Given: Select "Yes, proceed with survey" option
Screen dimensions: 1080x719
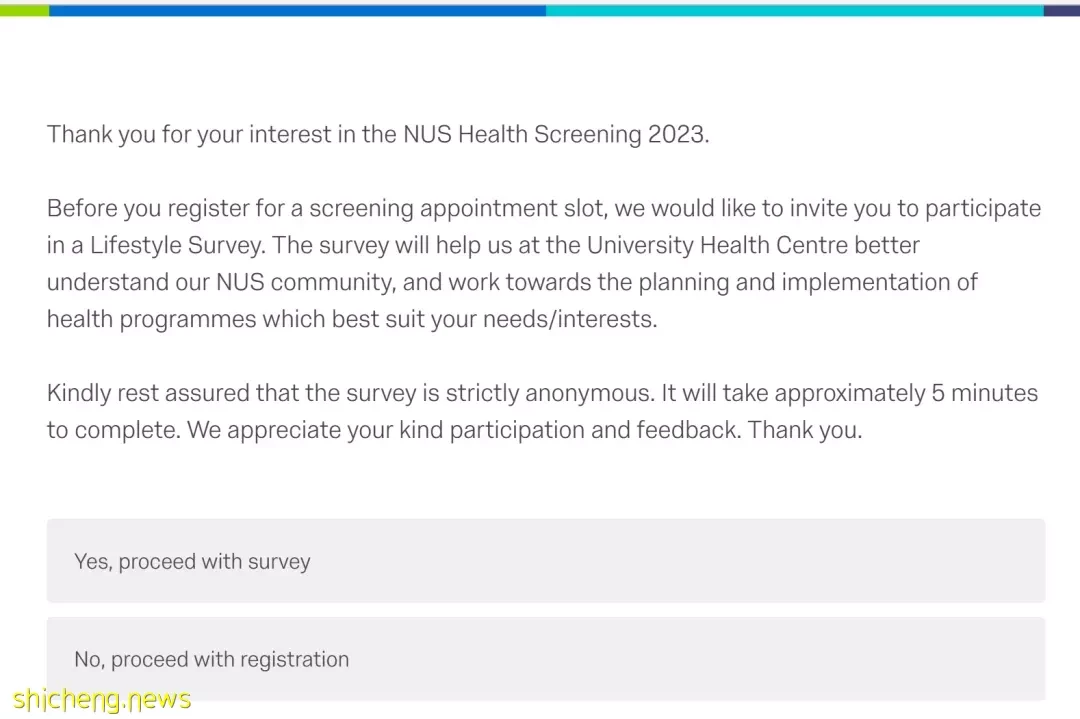Looking at the screenshot, I should [546, 561].
